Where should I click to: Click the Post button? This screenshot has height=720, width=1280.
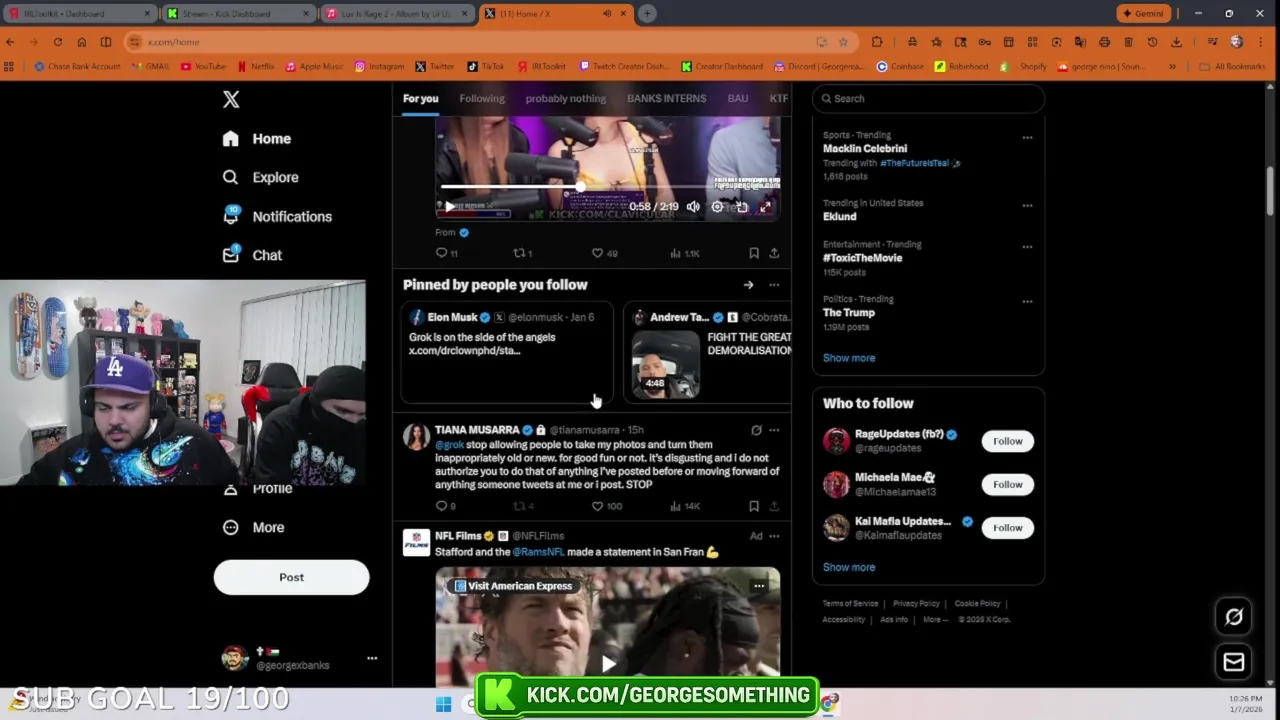tap(291, 577)
